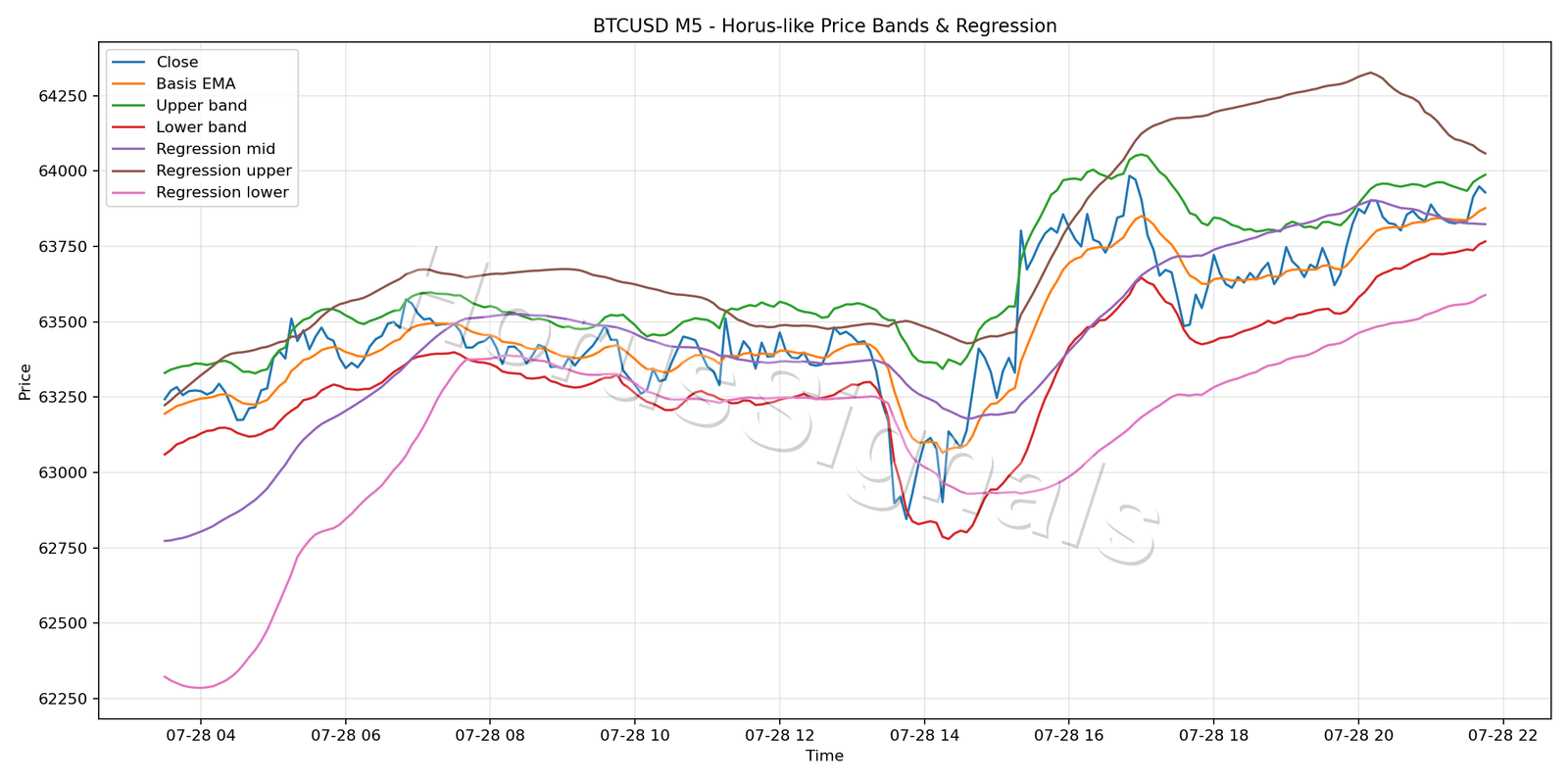Click the 07-28 18 x-axis tick label

[x=1213, y=734]
